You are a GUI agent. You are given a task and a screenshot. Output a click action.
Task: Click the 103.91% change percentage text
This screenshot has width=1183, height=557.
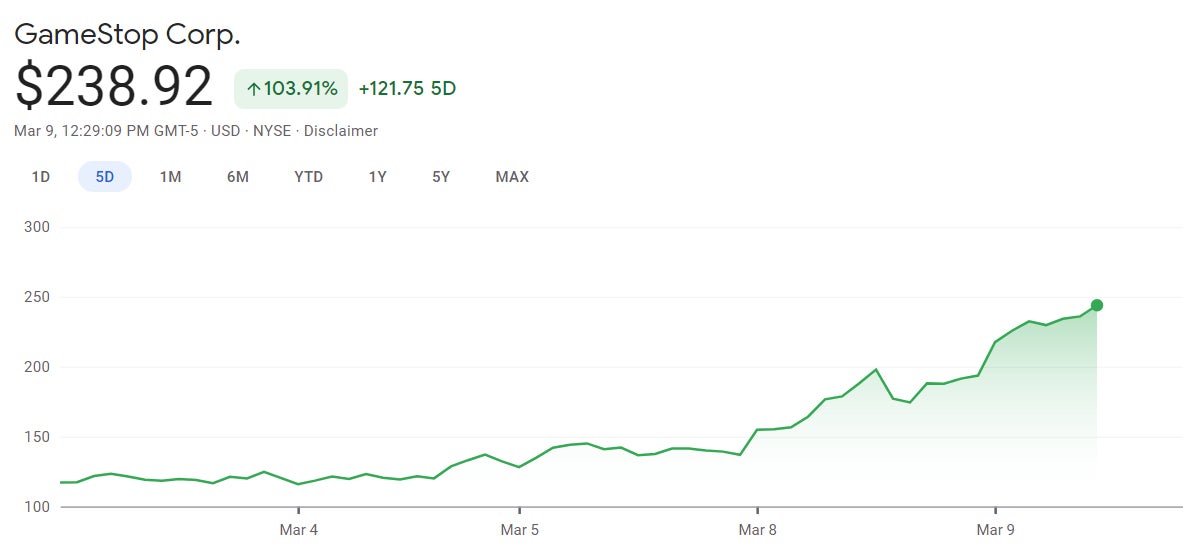(x=300, y=89)
